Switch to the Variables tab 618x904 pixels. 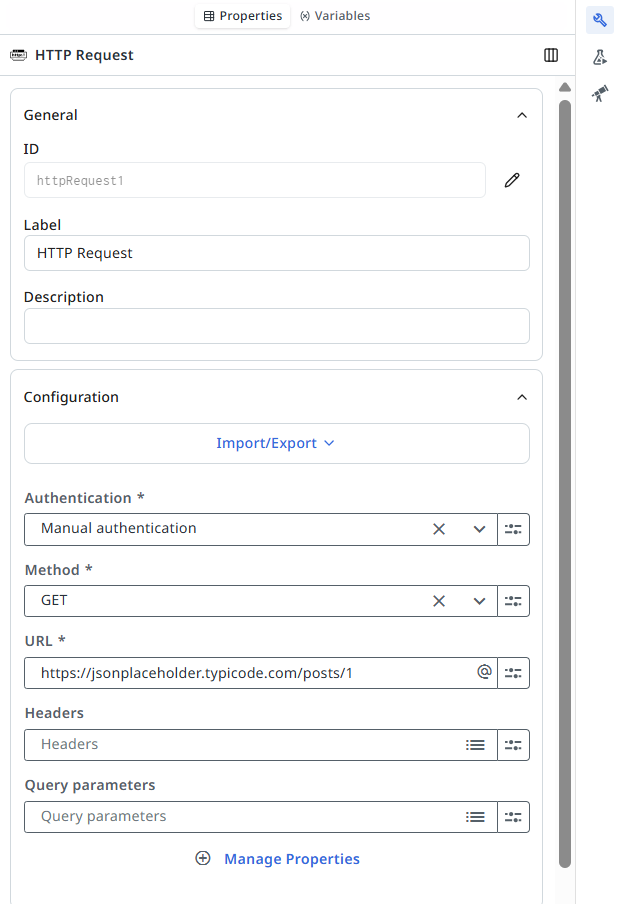point(335,16)
